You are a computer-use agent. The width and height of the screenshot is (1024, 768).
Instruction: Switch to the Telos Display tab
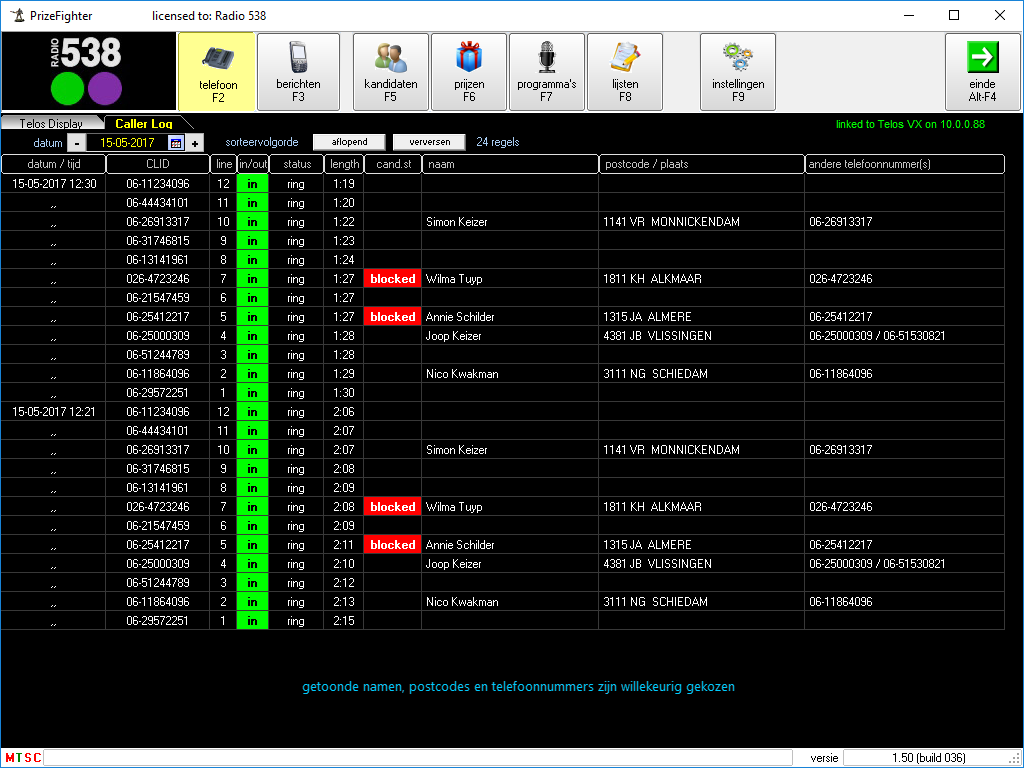click(49, 124)
